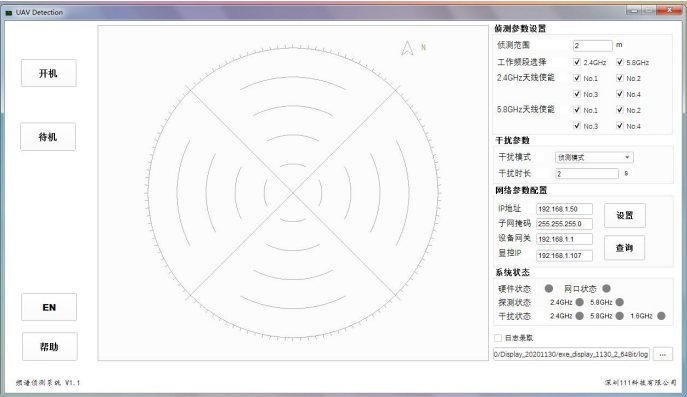Click the 子网掩码 field showing 255.255.255.0
Viewport: 687px width, 397px height.
pos(564,224)
